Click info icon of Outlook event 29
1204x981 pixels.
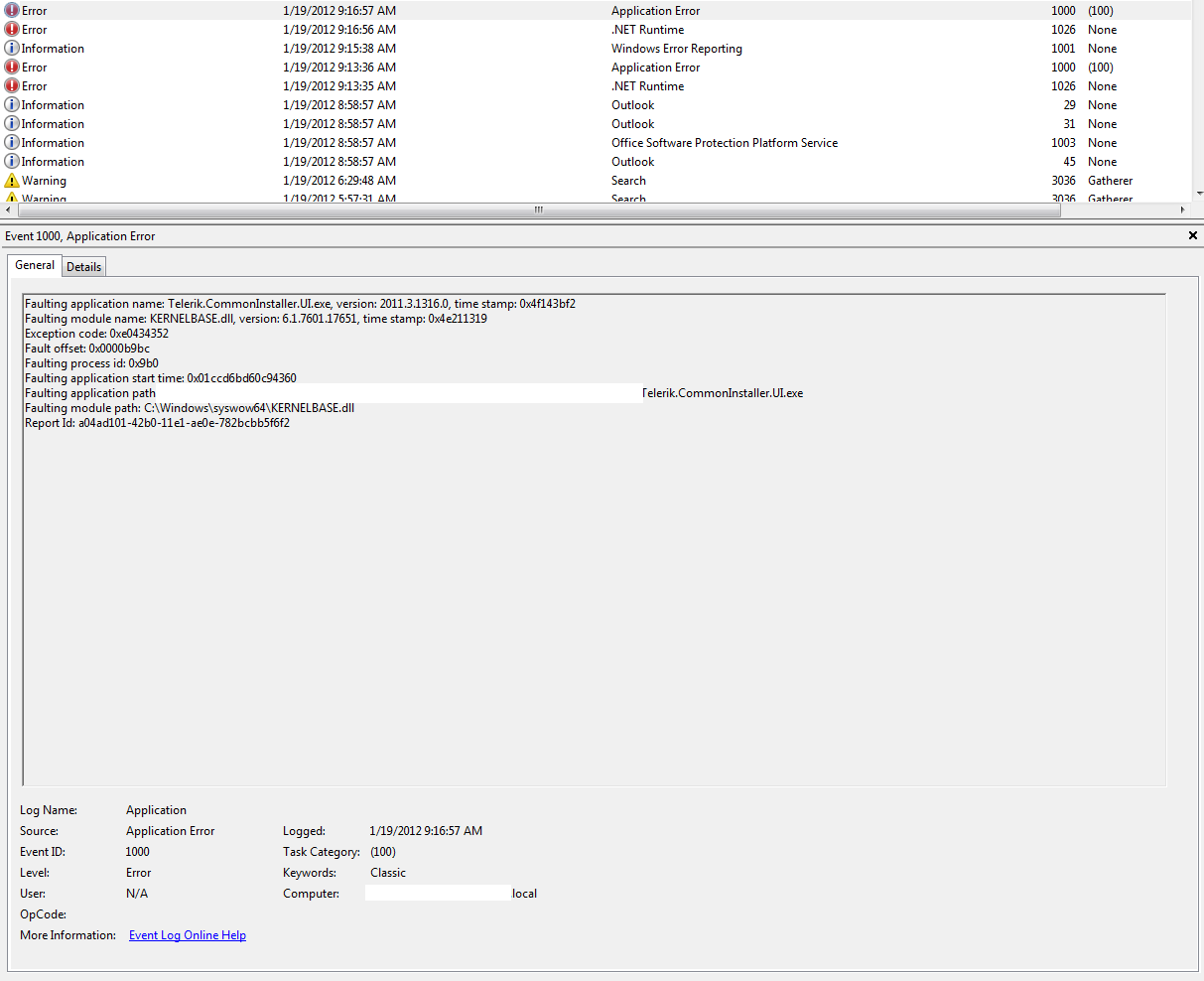pos(12,105)
